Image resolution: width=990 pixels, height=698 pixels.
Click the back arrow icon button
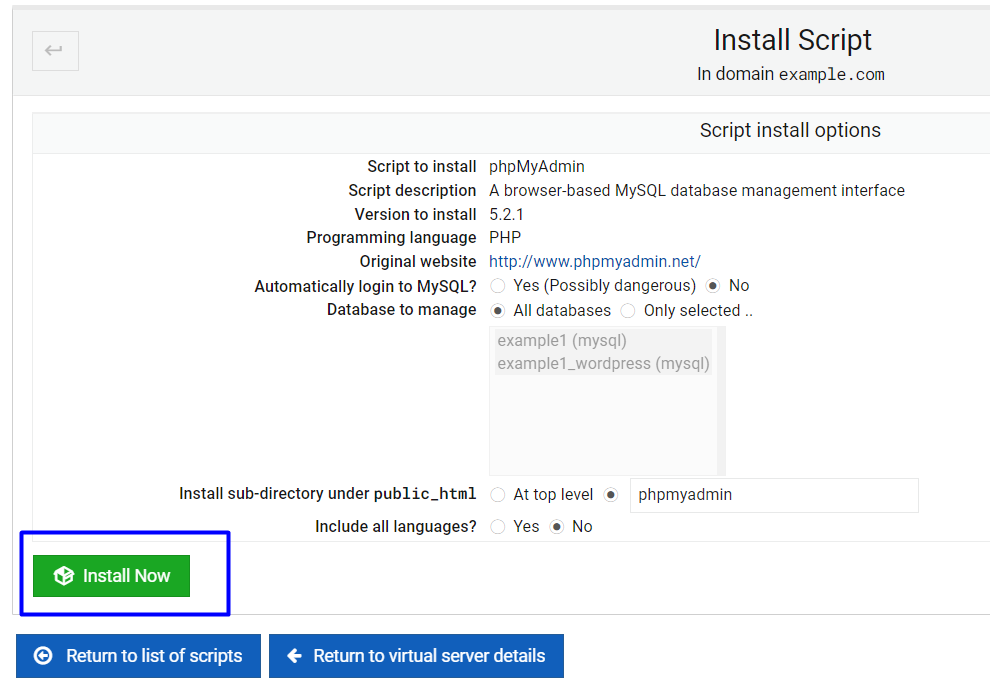click(x=56, y=50)
